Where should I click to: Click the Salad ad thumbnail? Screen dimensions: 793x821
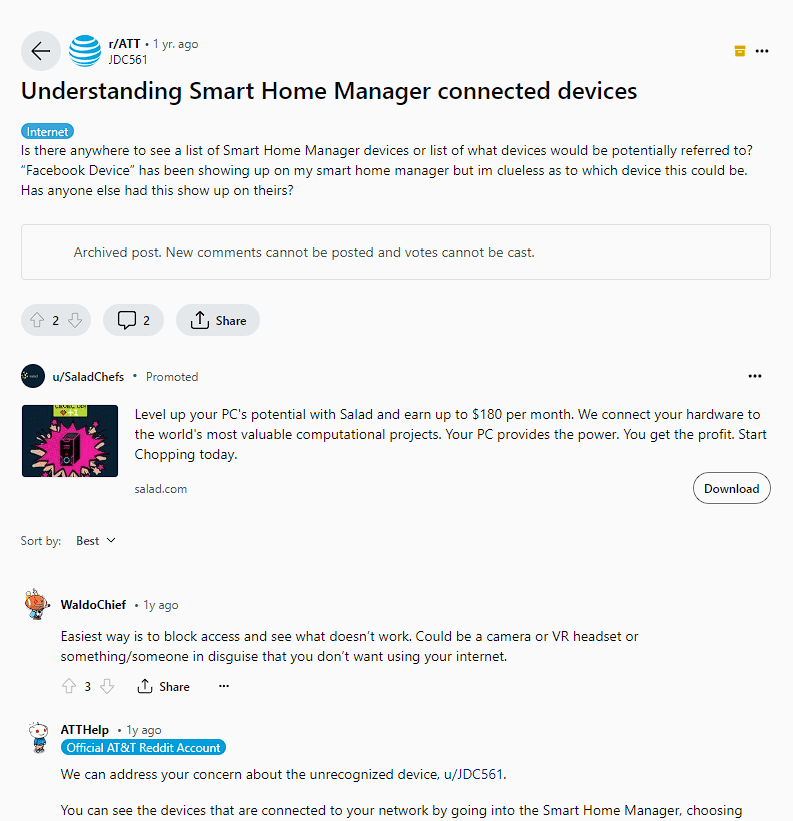click(x=70, y=440)
